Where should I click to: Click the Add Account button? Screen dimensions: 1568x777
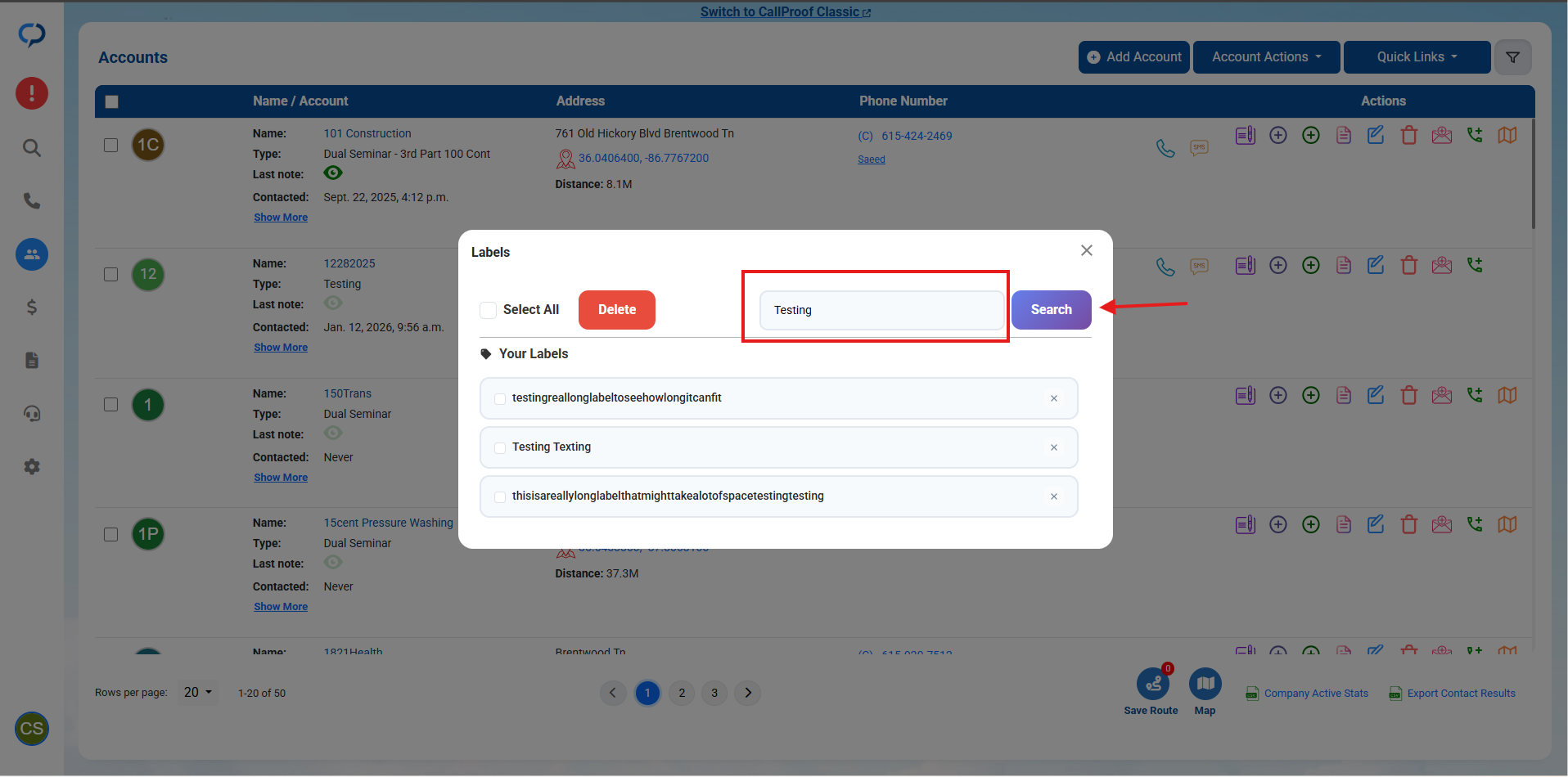coord(1133,57)
